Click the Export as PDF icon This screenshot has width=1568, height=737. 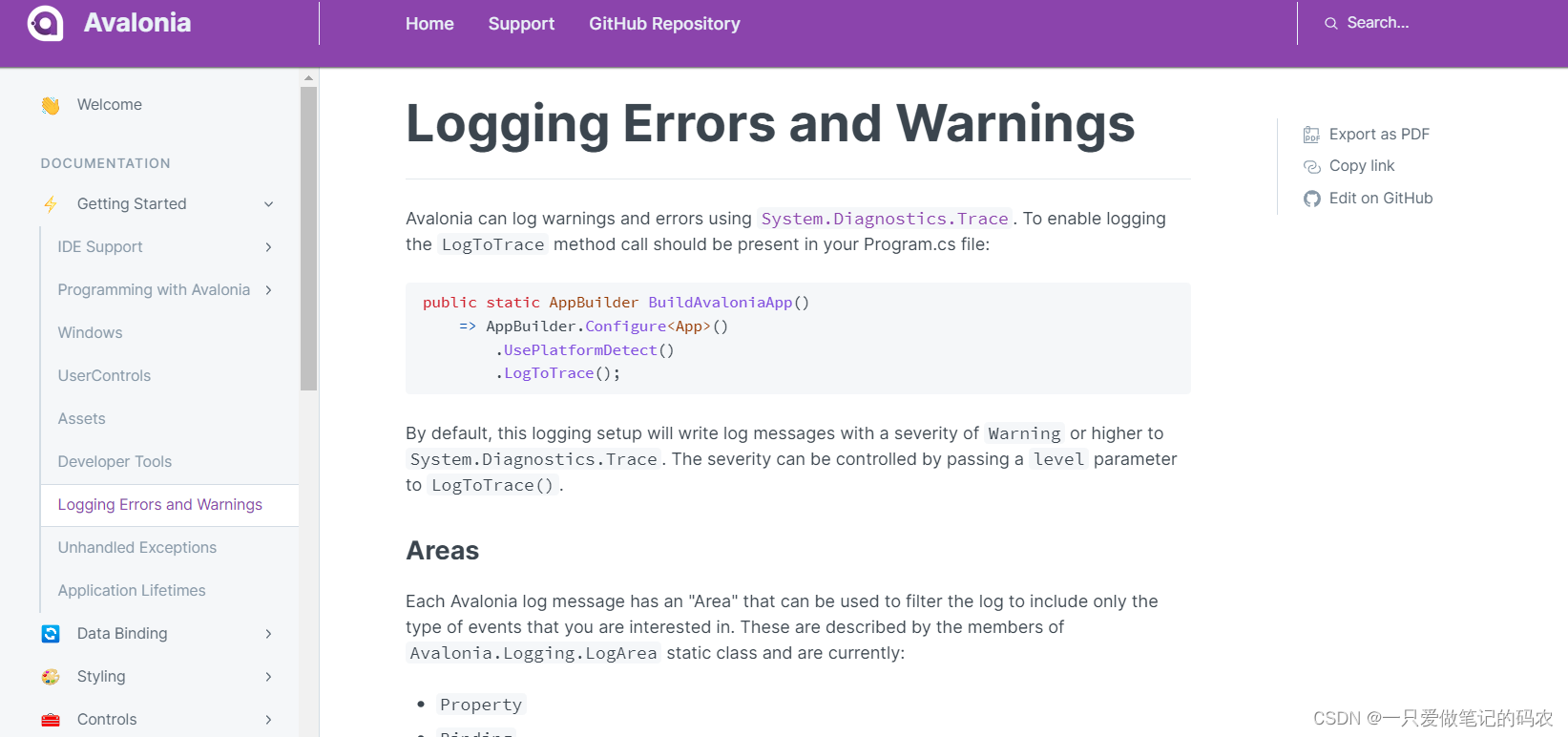[x=1311, y=135]
